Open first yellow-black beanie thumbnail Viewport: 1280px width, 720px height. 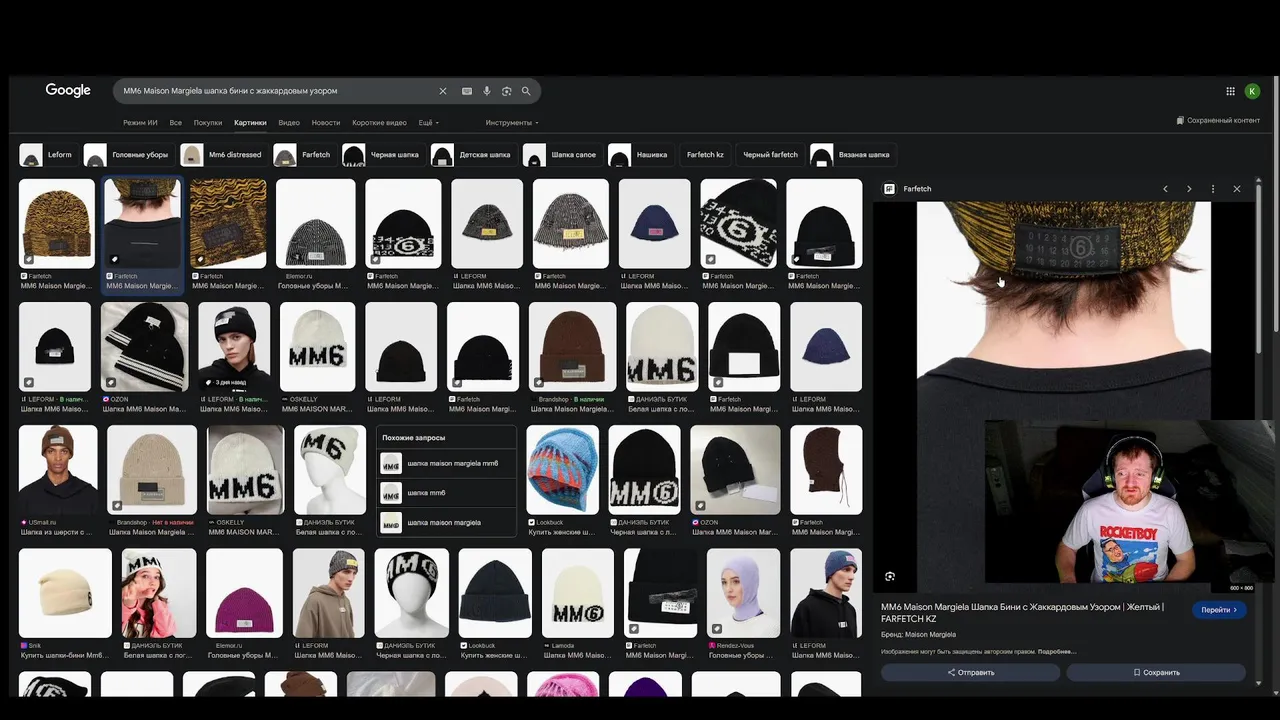tap(57, 224)
